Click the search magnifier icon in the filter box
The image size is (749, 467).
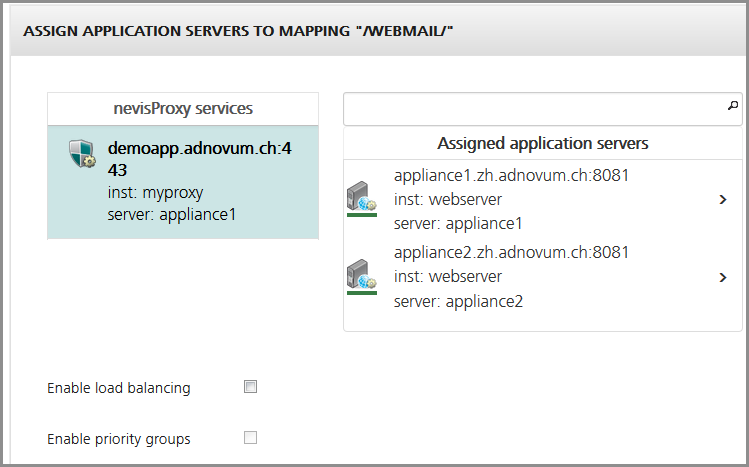[733, 106]
